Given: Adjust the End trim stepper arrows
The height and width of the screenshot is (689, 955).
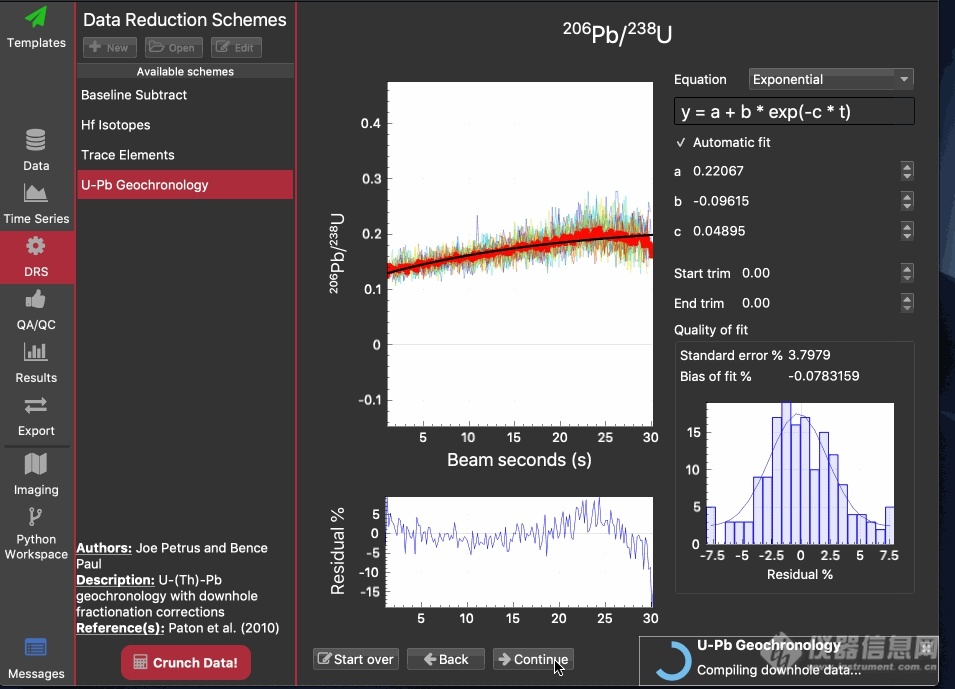Looking at the screenshot, I should tap(907, 303).
